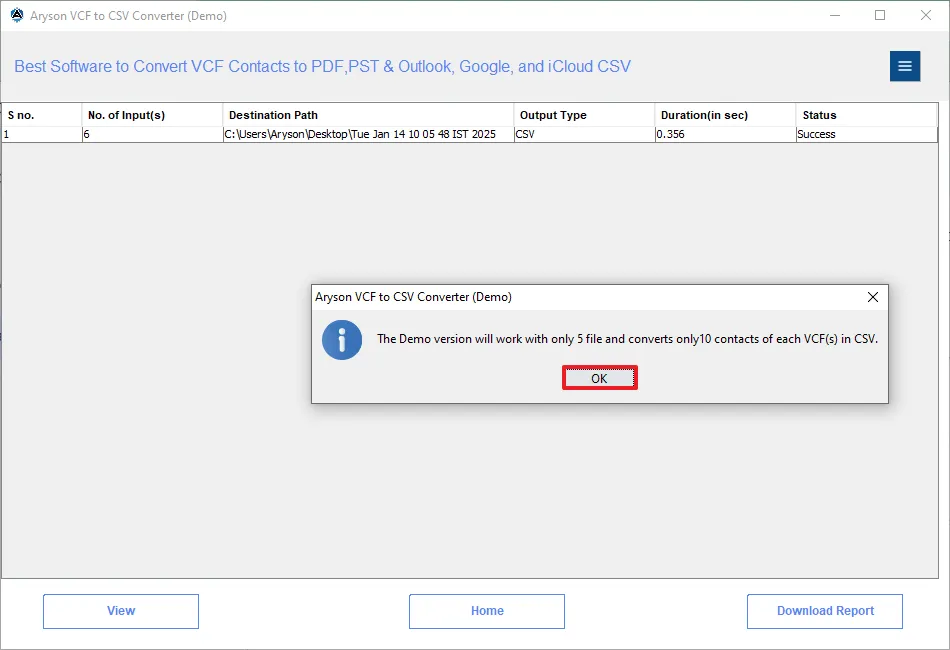Click the Success status cell

pyautogui.click(x=866, y=134)
